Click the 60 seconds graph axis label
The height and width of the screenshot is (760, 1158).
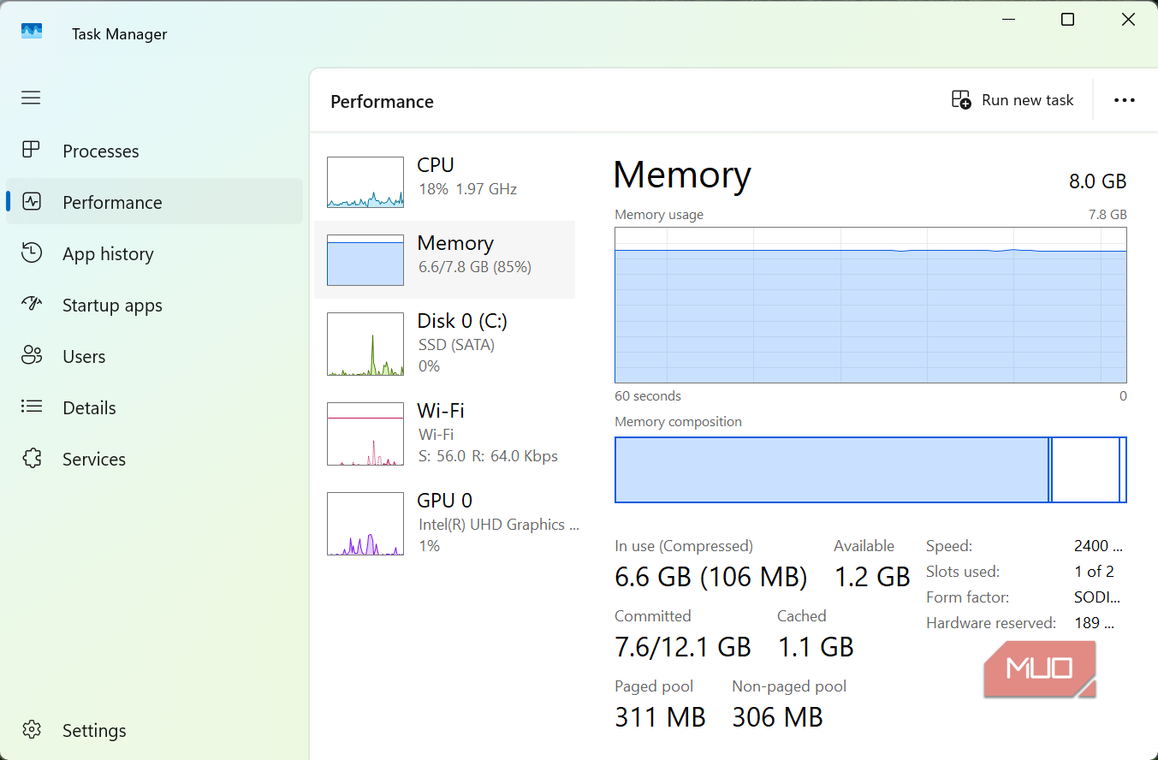[x=648, y=396]
